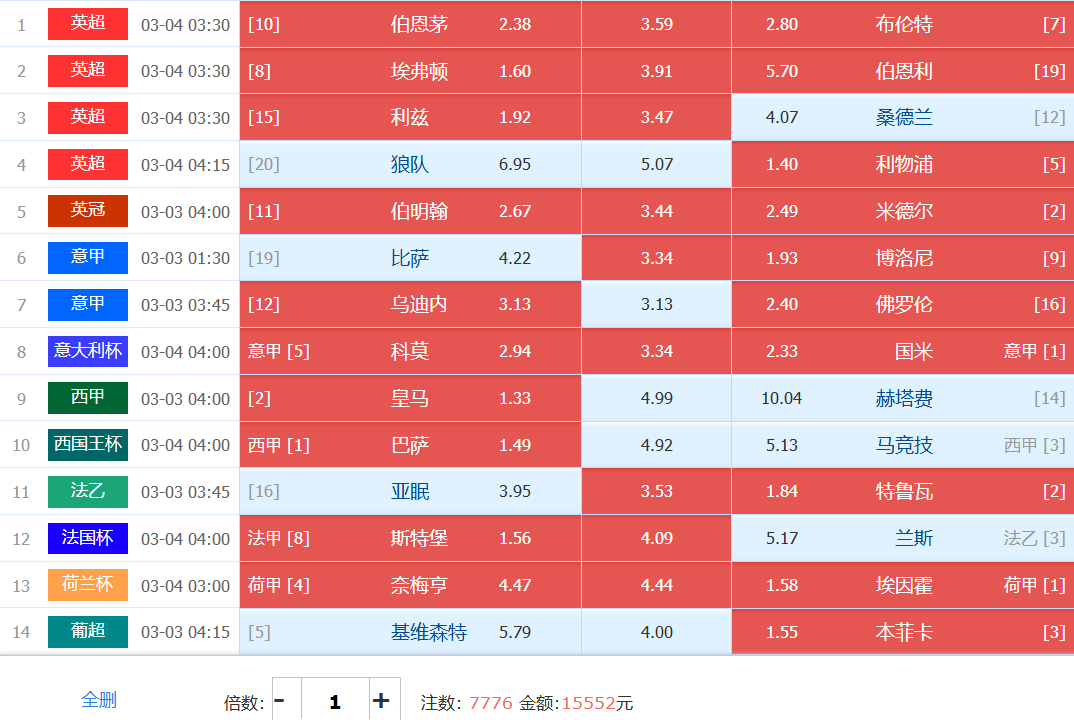Select 基维森特 home win odds 5.79
This screenshot has height=720, width=1074.
click(x=410, y=632)
